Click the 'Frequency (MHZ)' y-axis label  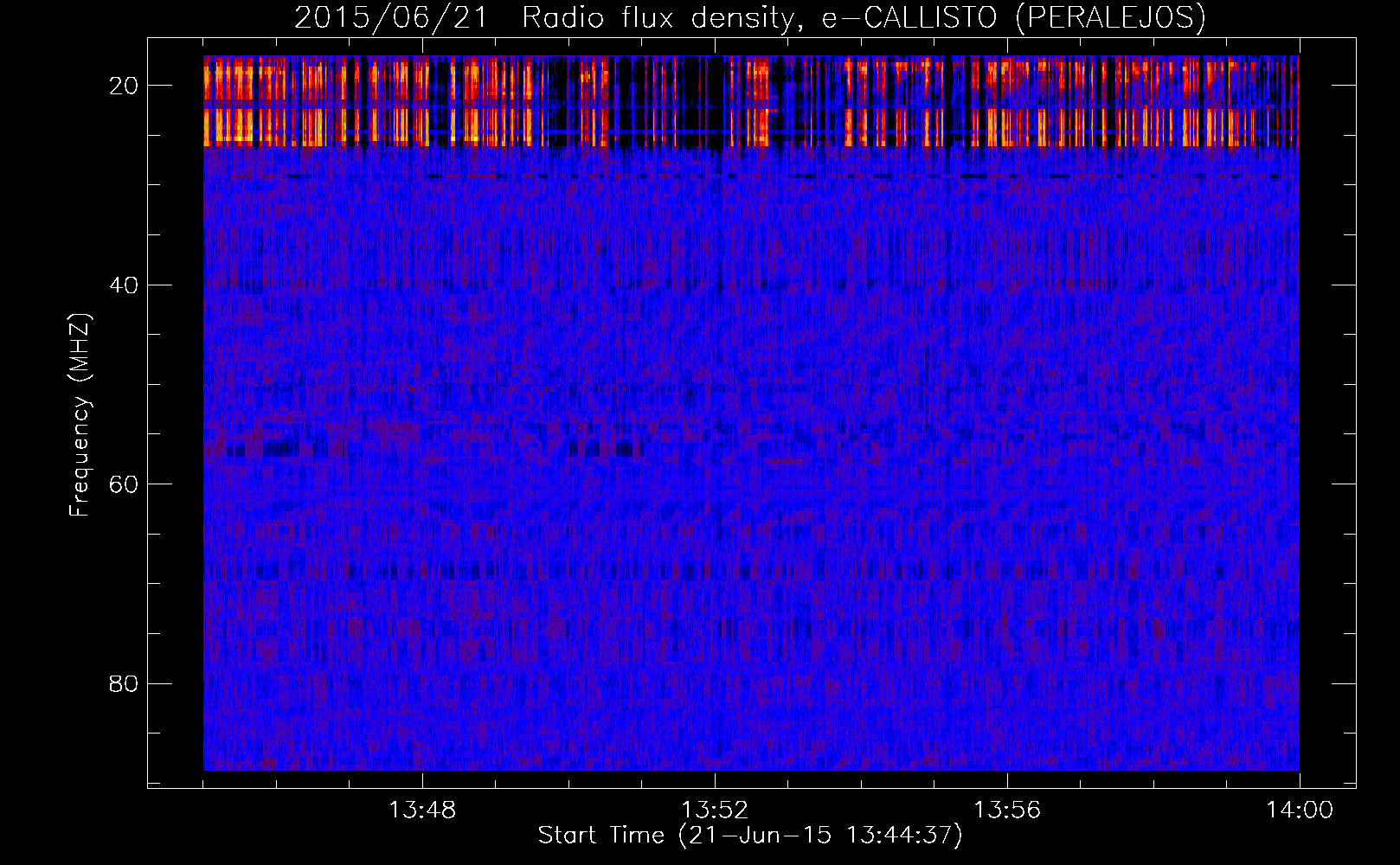click(80, 415)
